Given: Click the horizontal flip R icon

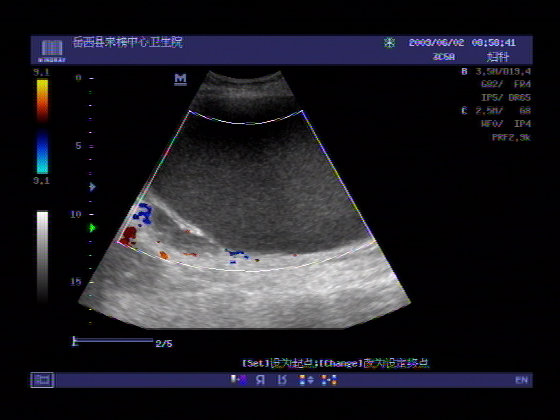Looking at the screenshot, I should 260,380.
